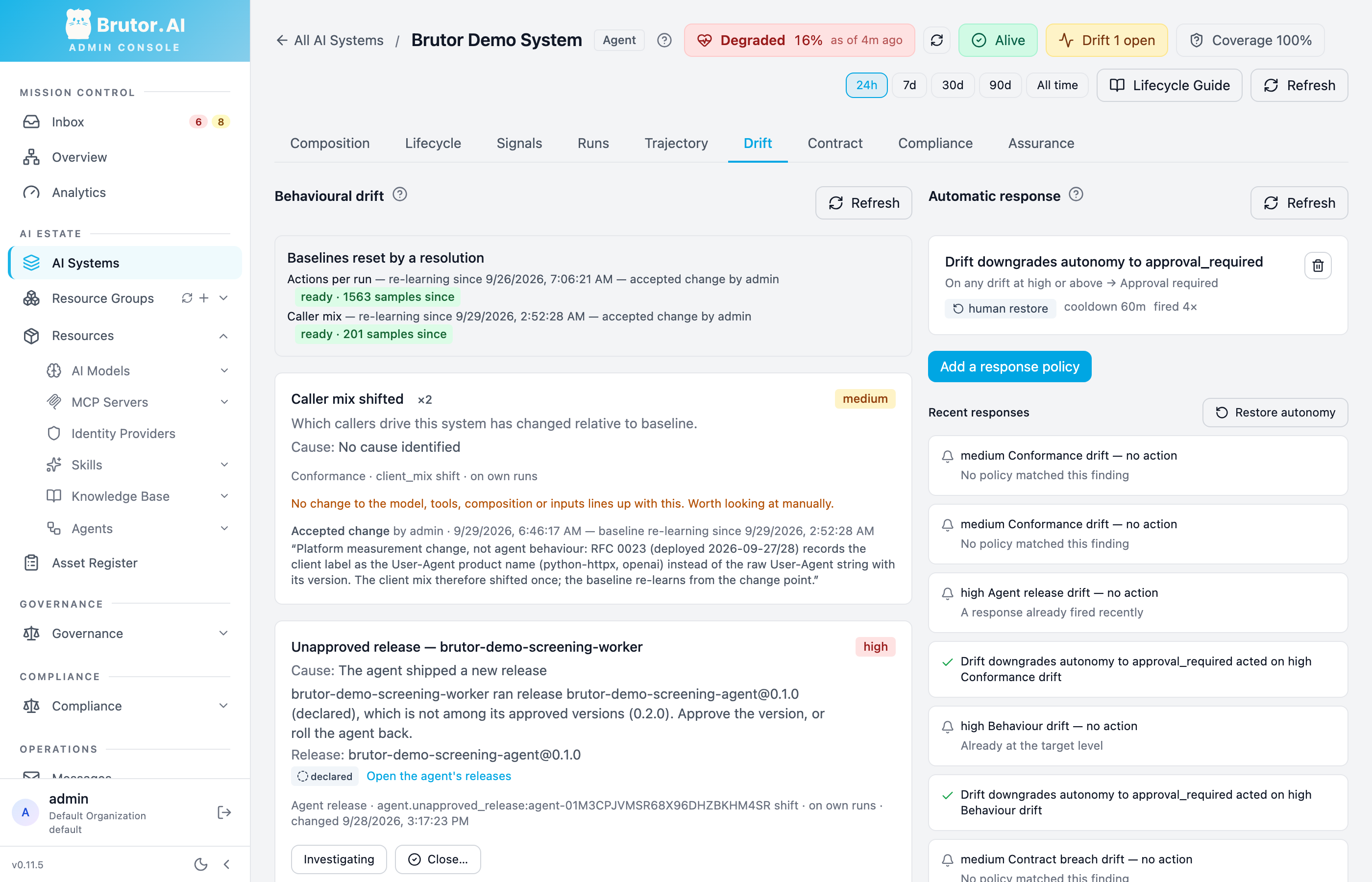This screenshot has width=1372, height=882.
Task: Go to Overview in Mission Control
Action: [125, 157]
